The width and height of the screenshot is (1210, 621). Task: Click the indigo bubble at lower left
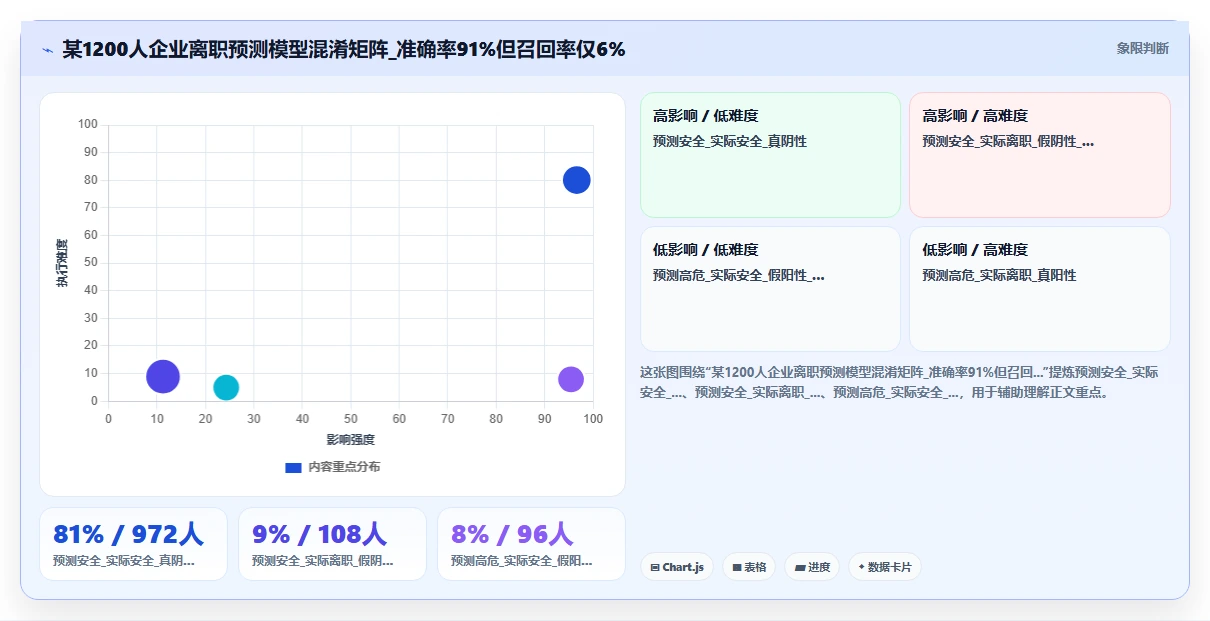pos(162,377)
